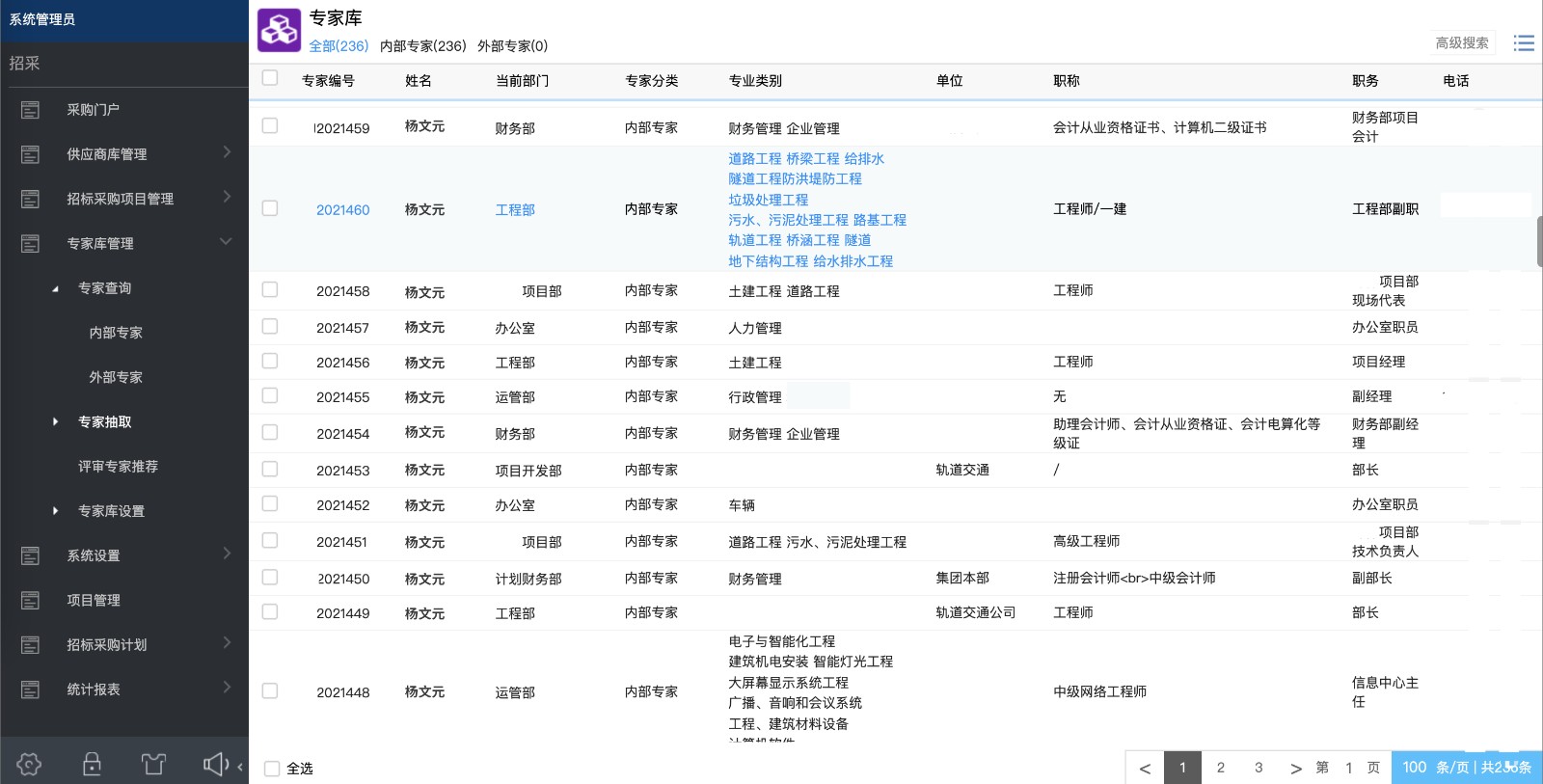The image size is (1543, 784).
Task: Click the speaker announcement icon in bottom bar
Action: pyautogui.click(x=216, y=764)
